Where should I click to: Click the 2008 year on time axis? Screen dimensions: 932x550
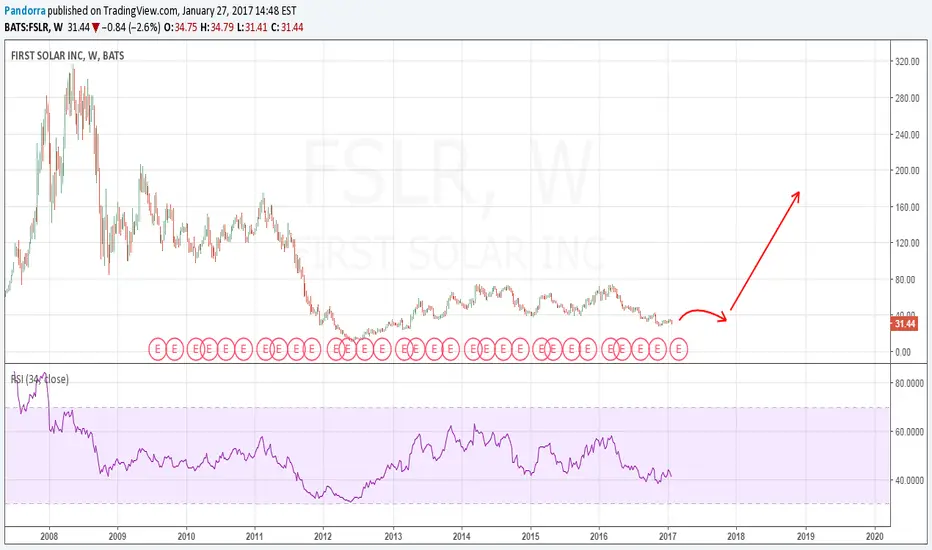click(x=49, y=536)
